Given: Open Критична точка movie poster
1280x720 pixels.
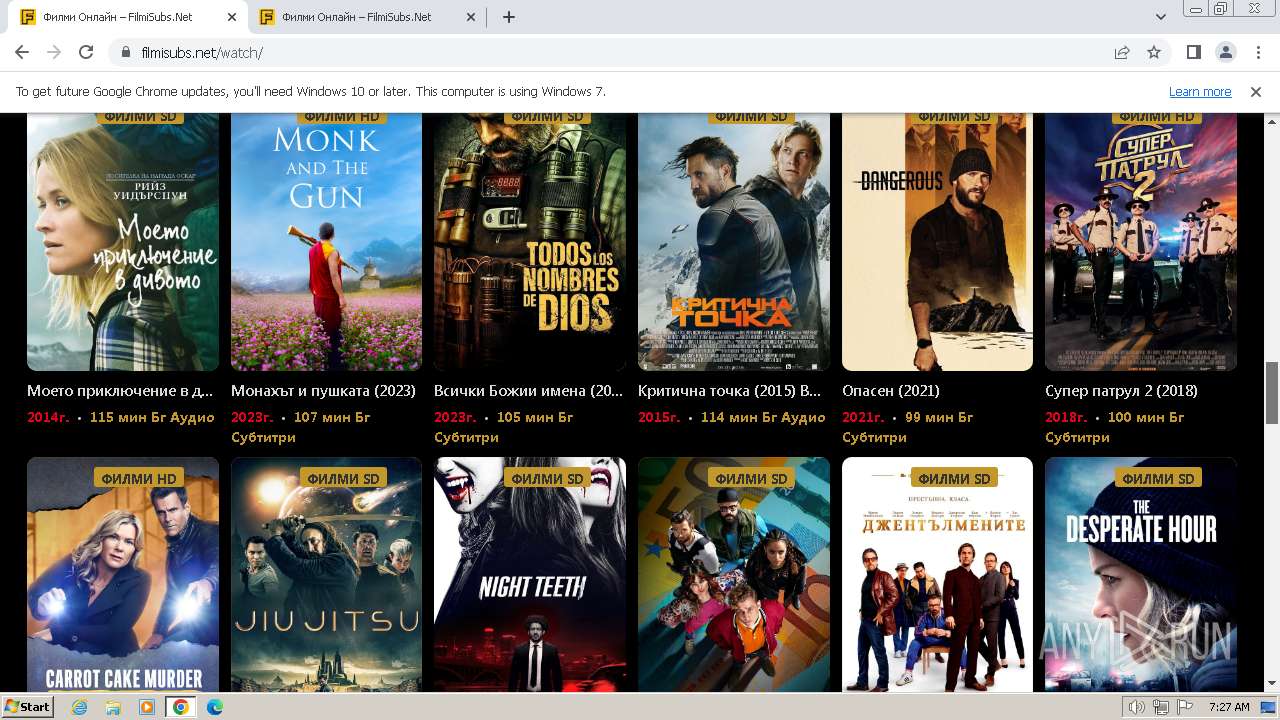Looking at the screenshot, I should [734, 241].
